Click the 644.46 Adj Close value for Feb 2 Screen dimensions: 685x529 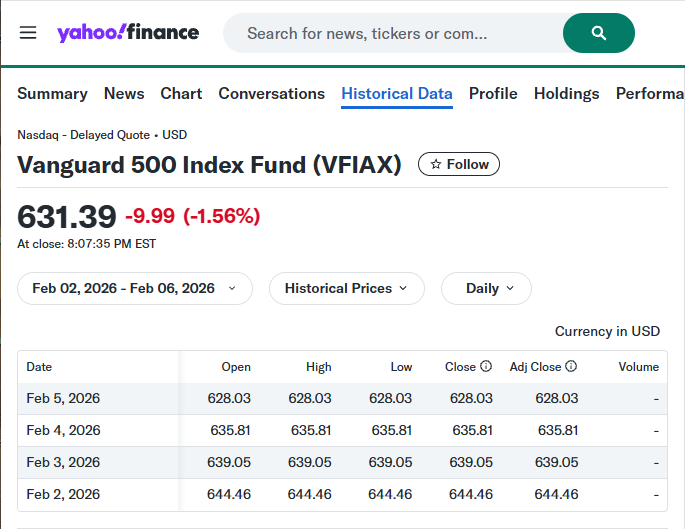556,494
